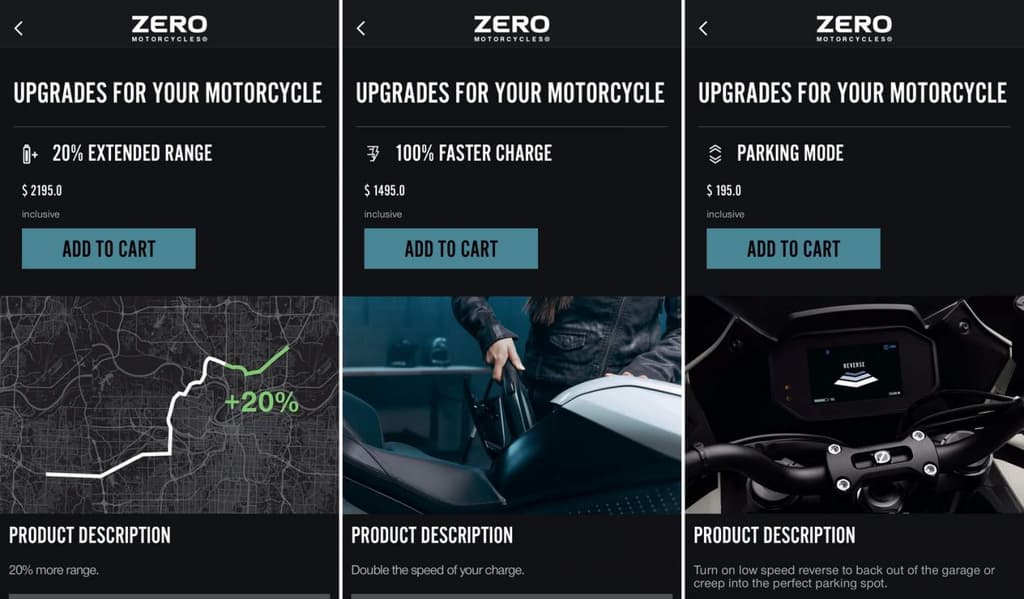
Task: Tap the $195.0 Parking Mode price
Action: (x=727, y=191)
